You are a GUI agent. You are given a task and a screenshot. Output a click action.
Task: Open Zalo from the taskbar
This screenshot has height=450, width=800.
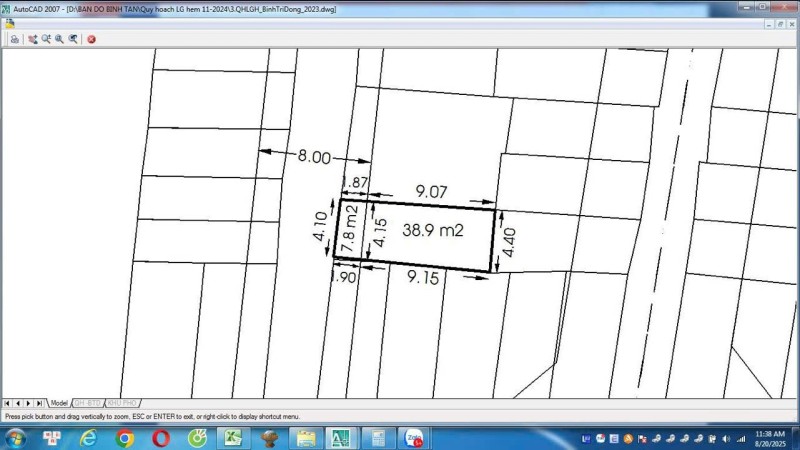click(x=412, y=438)
